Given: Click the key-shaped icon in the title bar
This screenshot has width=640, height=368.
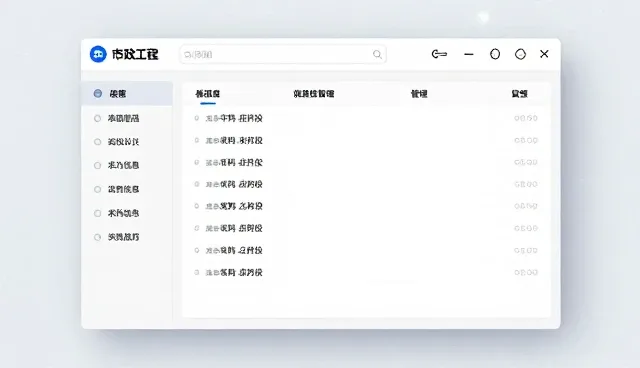Looking at the screenshot, I should pyautogui.click(x=439, y=54).
